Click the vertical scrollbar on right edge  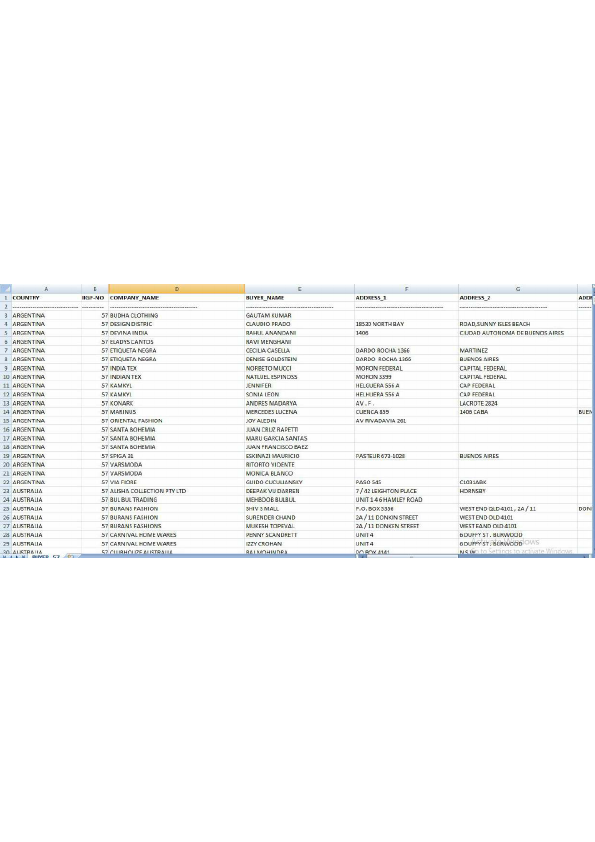(593, 419)
